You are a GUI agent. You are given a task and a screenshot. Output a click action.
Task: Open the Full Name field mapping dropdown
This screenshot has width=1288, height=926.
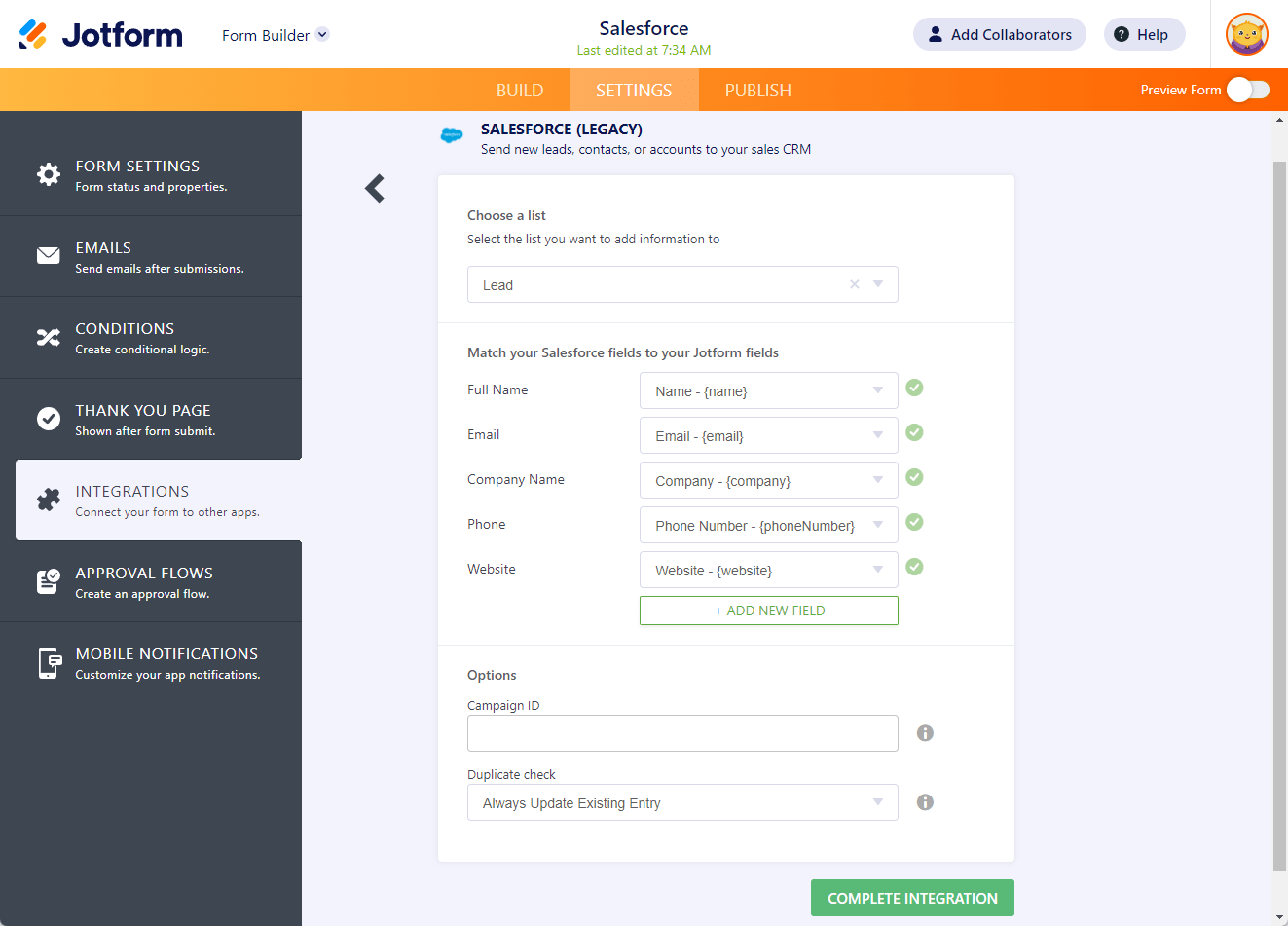[768, 390]
